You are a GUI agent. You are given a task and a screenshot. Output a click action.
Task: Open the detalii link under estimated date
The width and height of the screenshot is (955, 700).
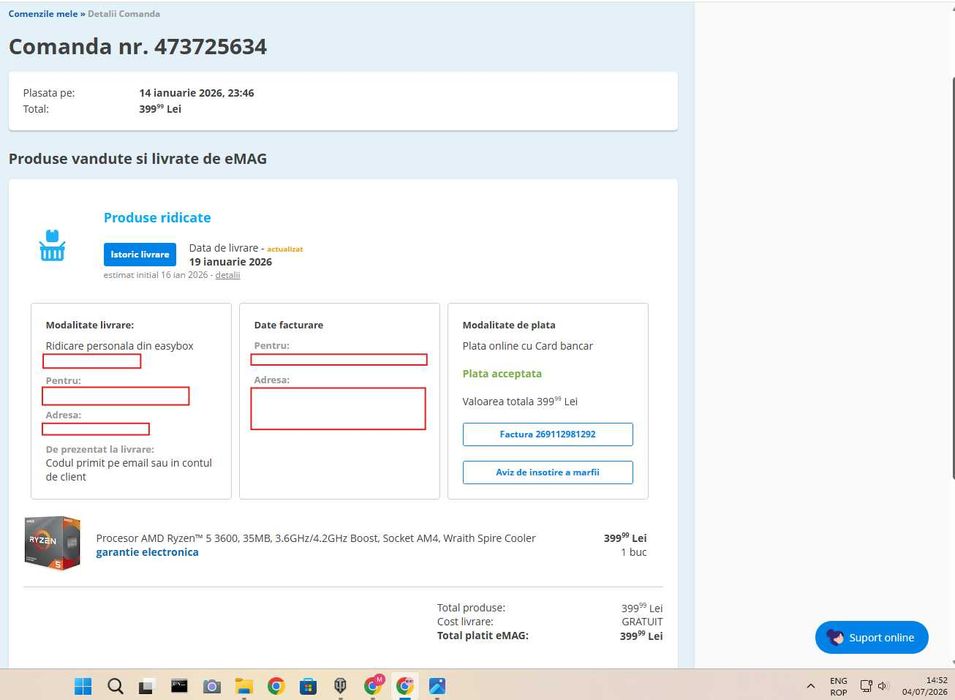pyautogui.click(x=227, y=275)
